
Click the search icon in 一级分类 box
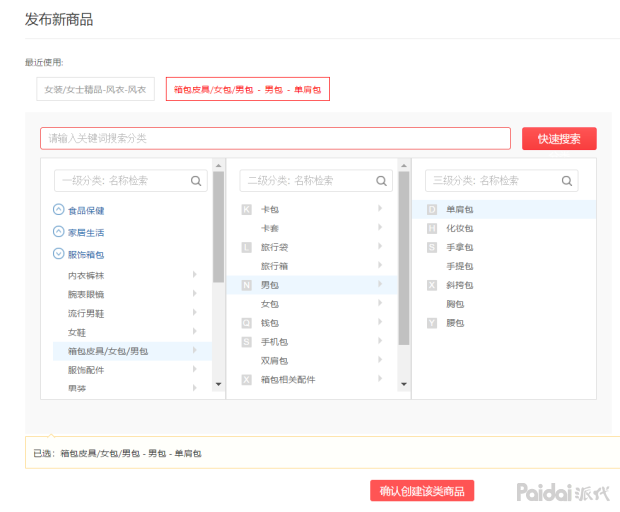196,181
